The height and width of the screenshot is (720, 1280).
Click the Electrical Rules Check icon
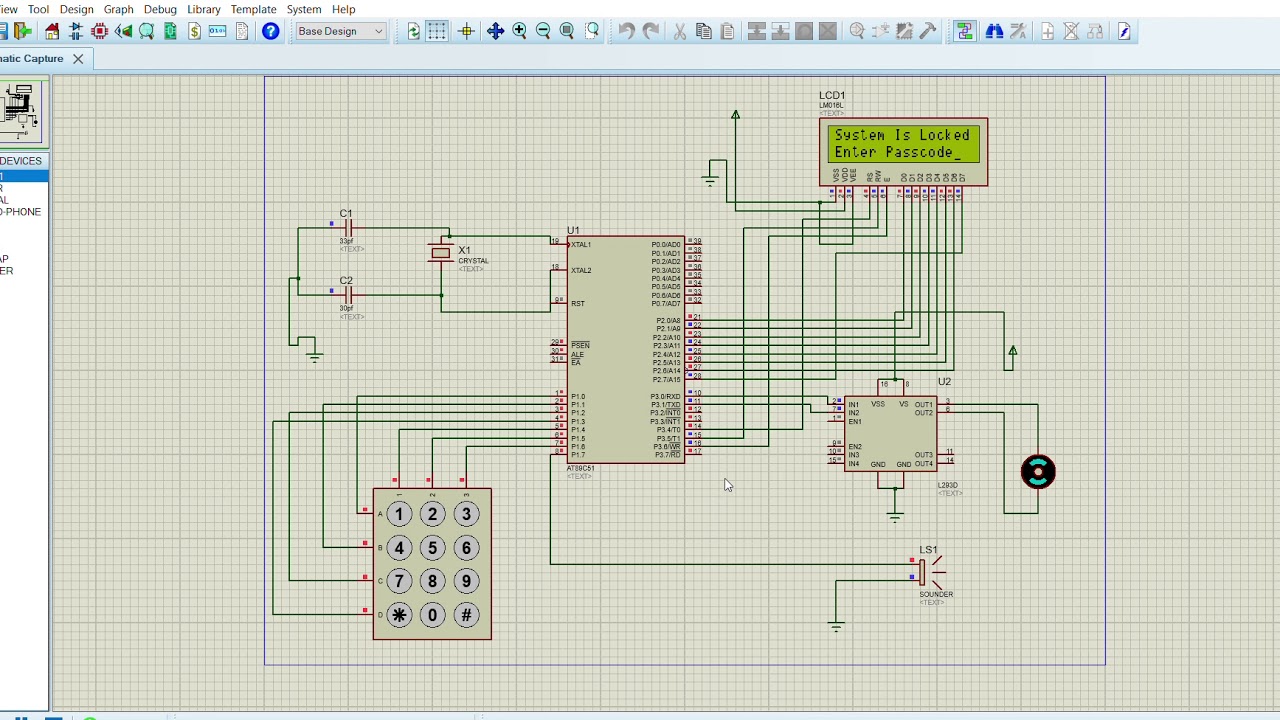pos(1124,31)
